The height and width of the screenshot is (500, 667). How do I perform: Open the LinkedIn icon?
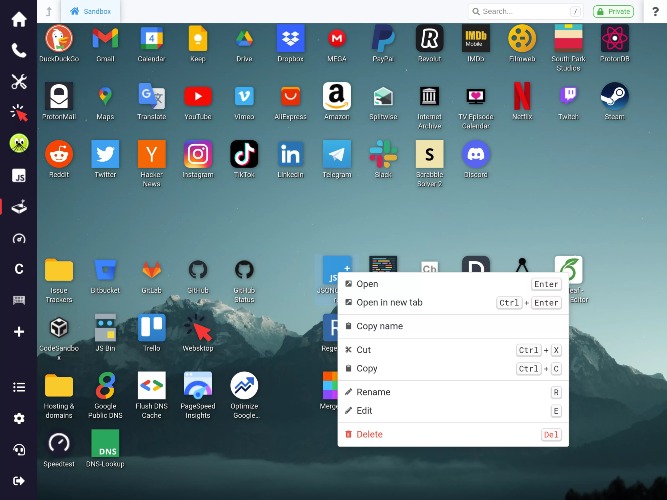pyautogui.click(x=291, y=154)
